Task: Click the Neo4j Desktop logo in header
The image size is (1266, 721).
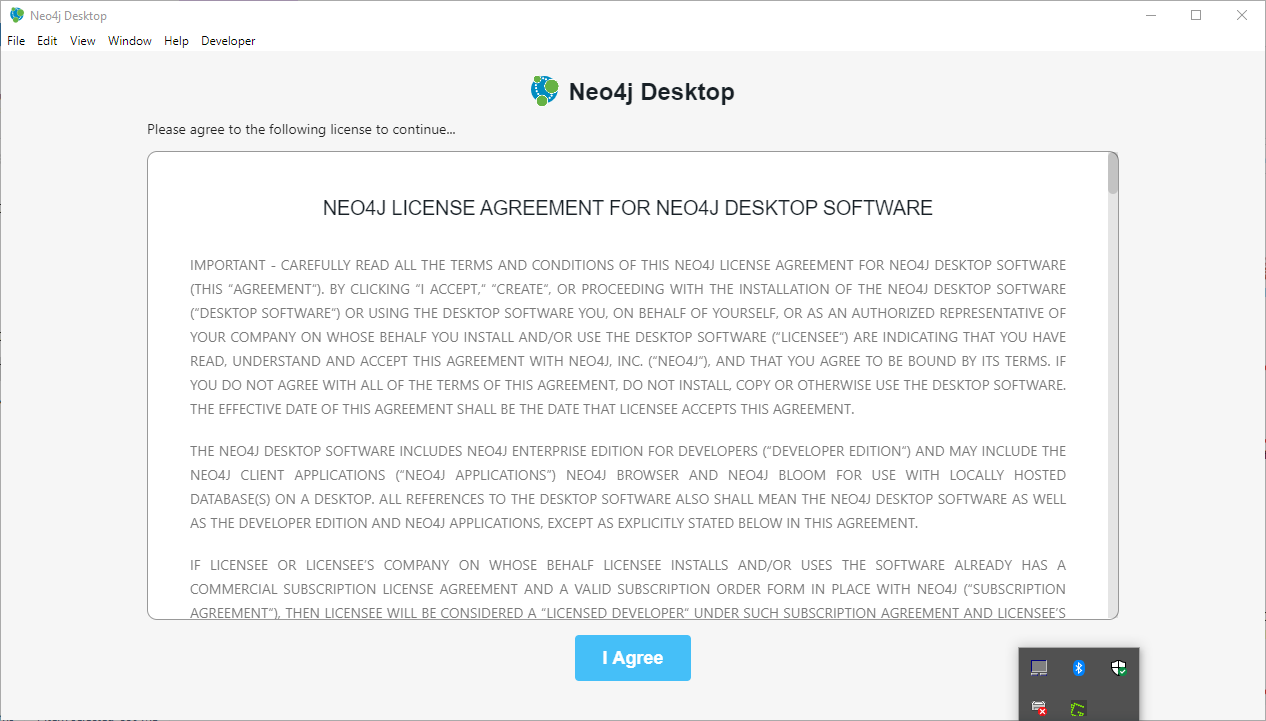Action: click(544, 91)
